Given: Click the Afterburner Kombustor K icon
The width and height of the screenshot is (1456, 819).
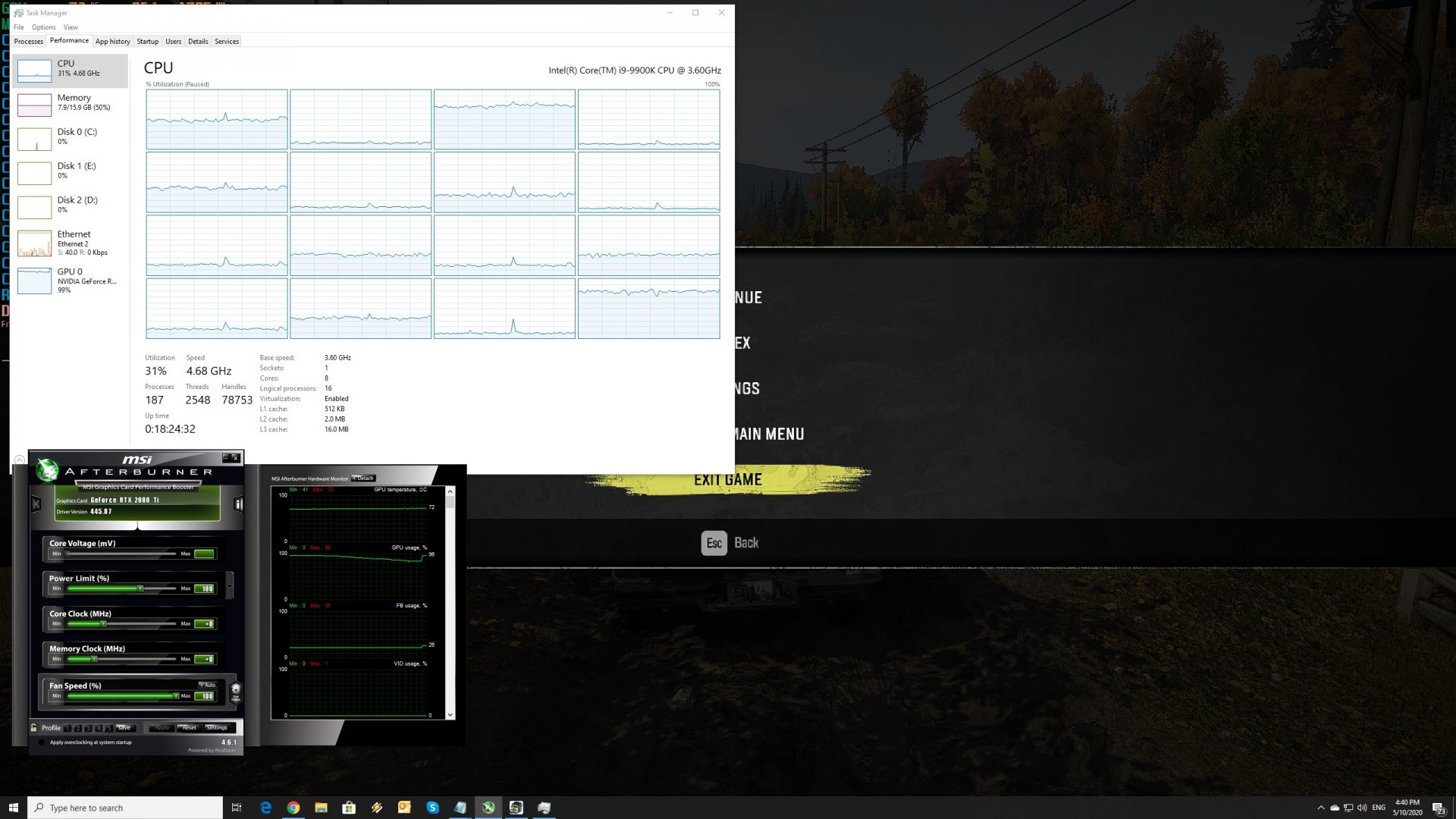Looking at the screenshot, I should tap(36, 504).
